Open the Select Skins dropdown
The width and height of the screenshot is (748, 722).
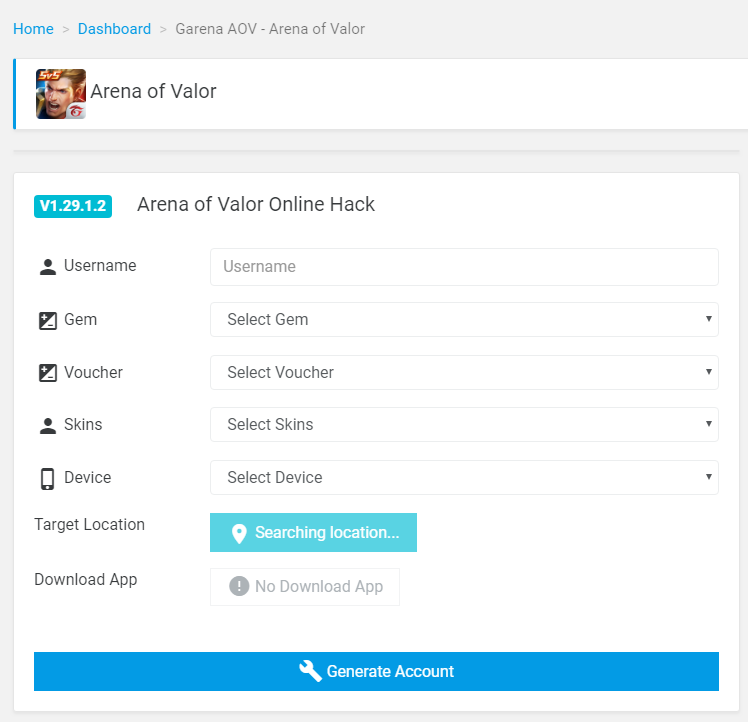point(464,424)
